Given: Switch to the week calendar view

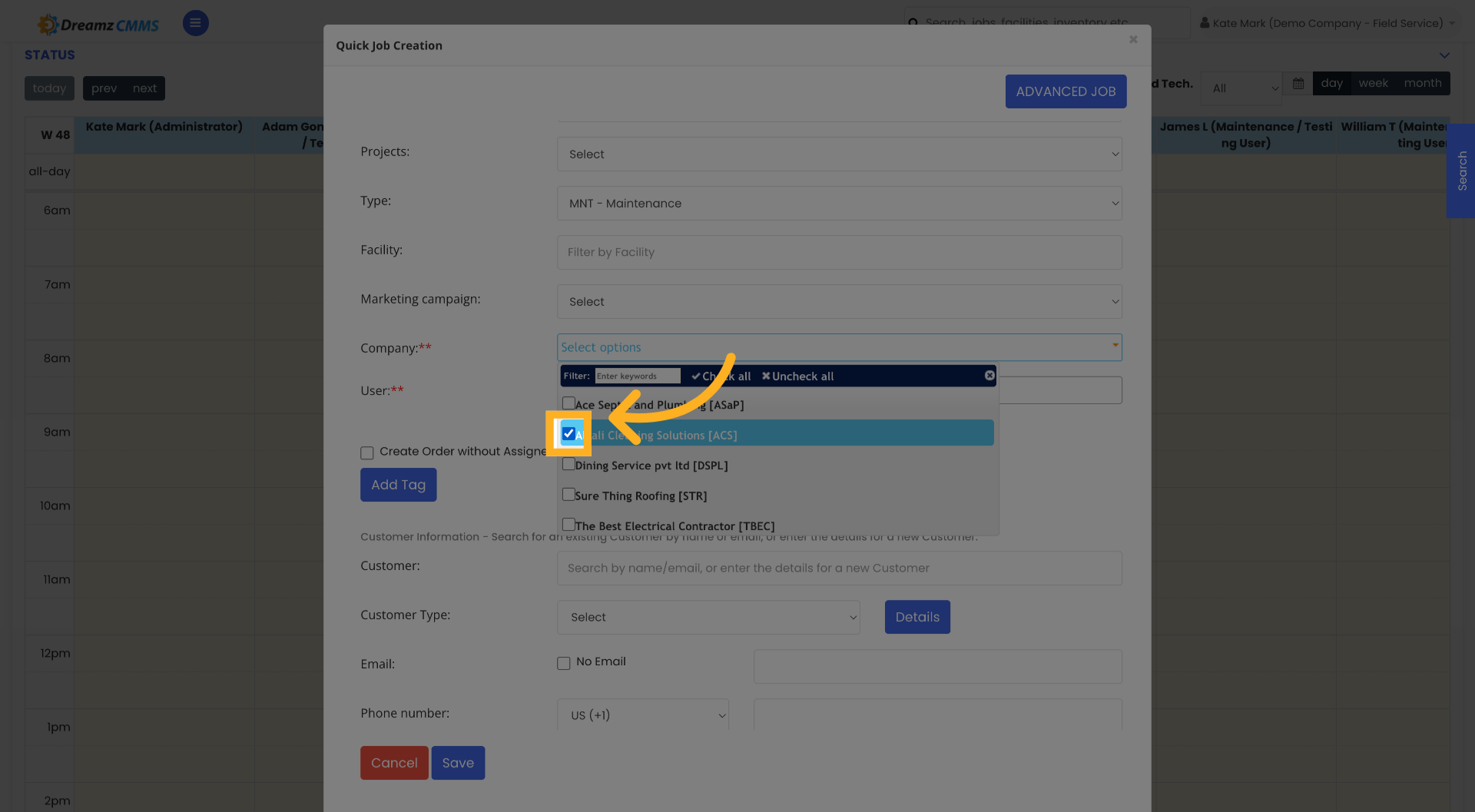Looking at the screenshot, I should click(1373, 83).
